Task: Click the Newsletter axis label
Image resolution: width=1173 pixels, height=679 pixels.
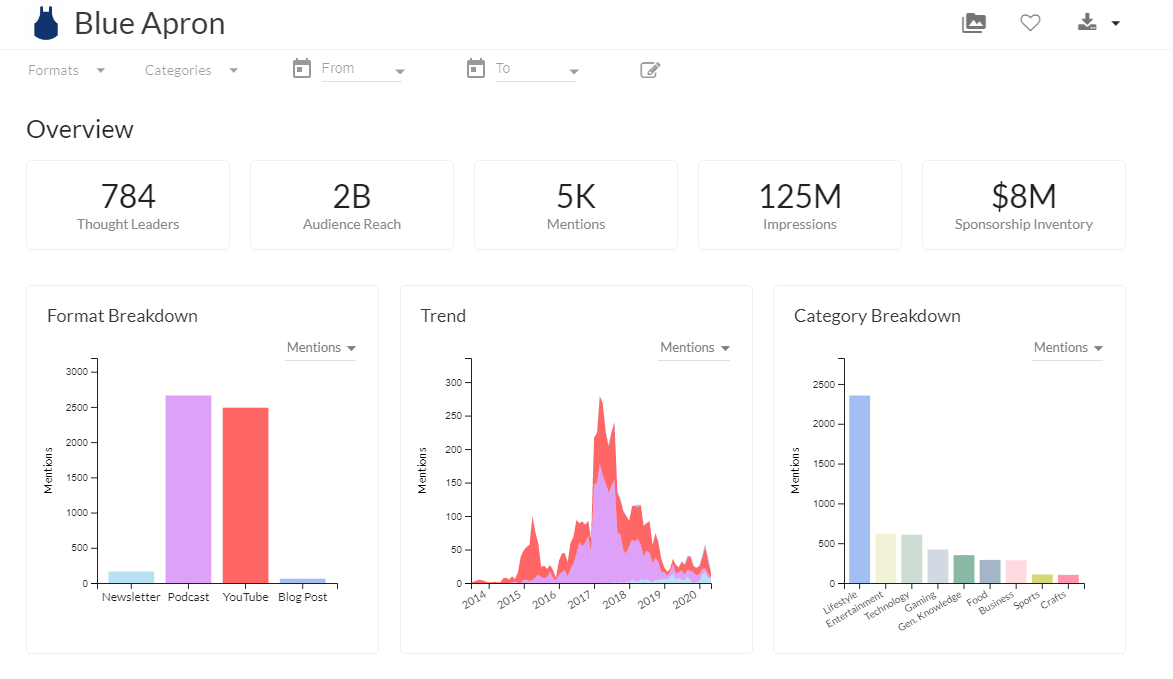Action: [x=131, y=597]
